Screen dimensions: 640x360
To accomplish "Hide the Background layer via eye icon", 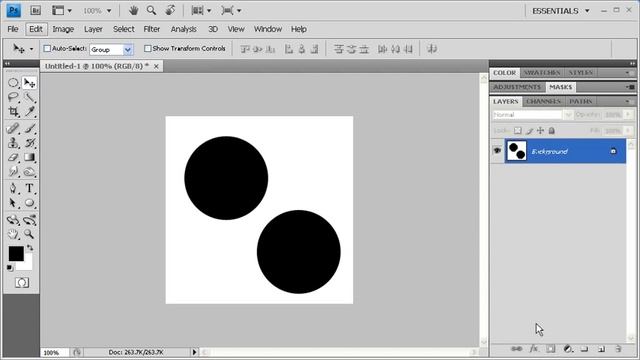I will 497,151.
